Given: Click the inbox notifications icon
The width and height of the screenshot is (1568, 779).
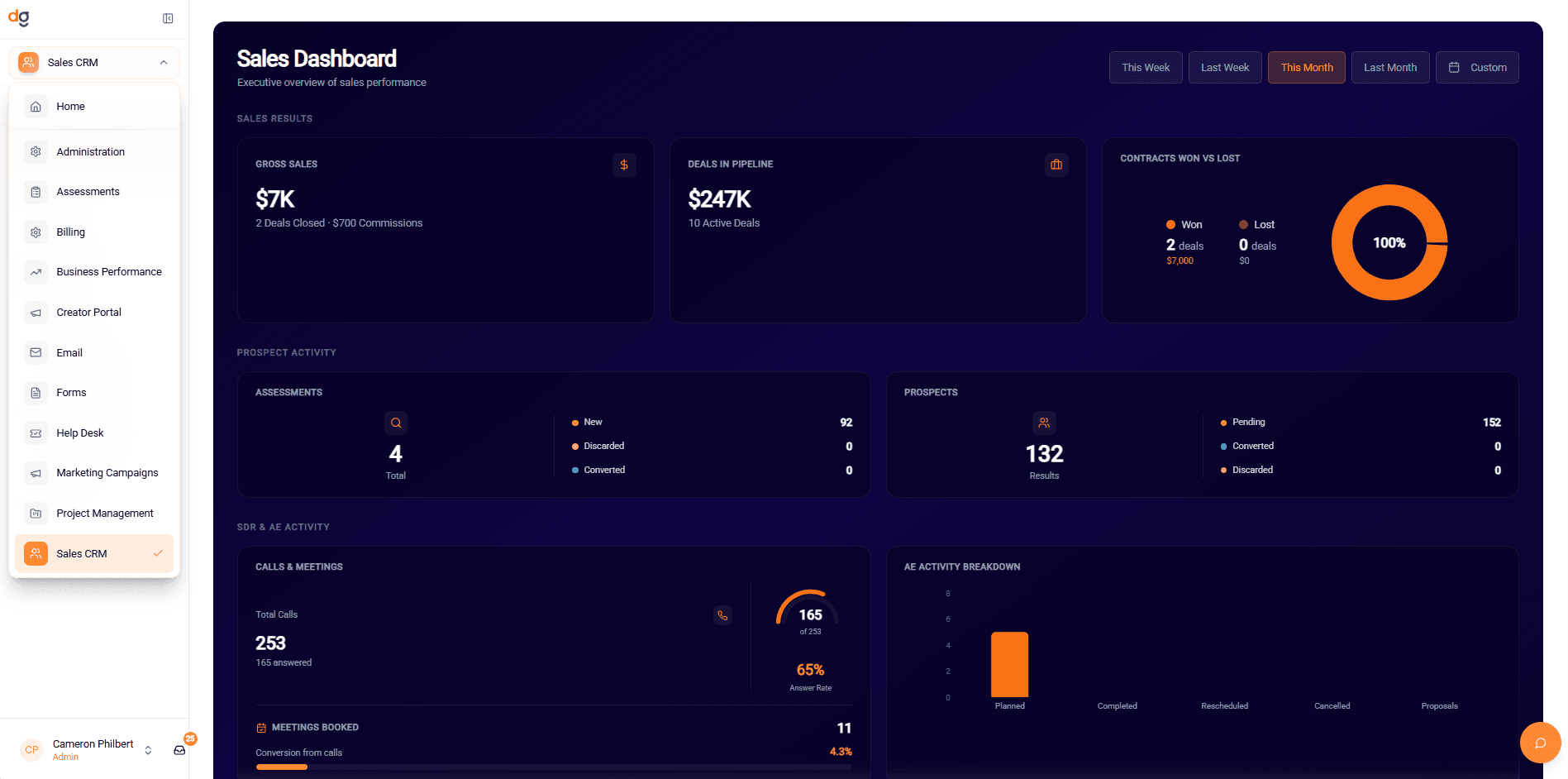Looking at the screenshot, I should 179,750.
